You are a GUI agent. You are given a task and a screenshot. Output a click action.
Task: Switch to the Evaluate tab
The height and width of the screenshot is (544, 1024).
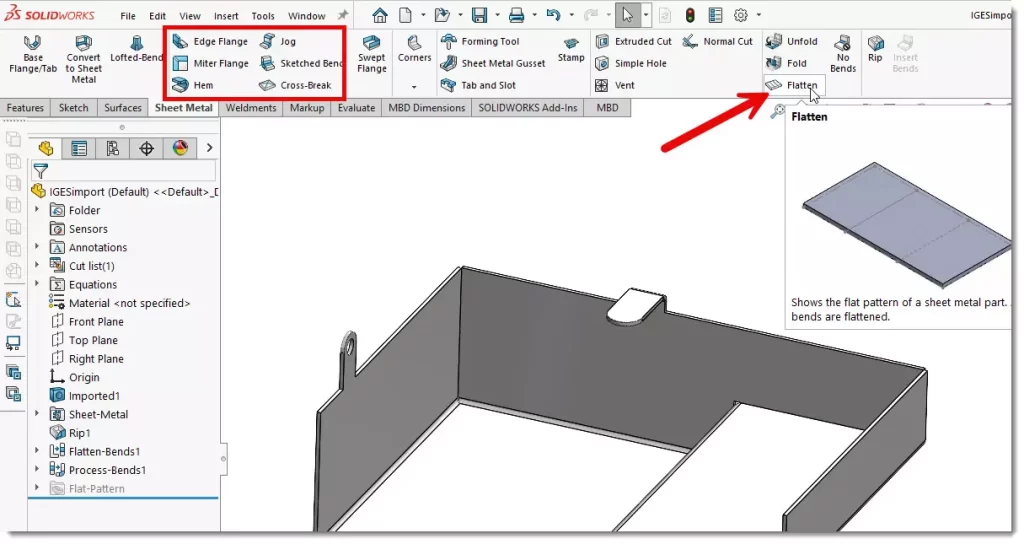click(x=356, y=108)
